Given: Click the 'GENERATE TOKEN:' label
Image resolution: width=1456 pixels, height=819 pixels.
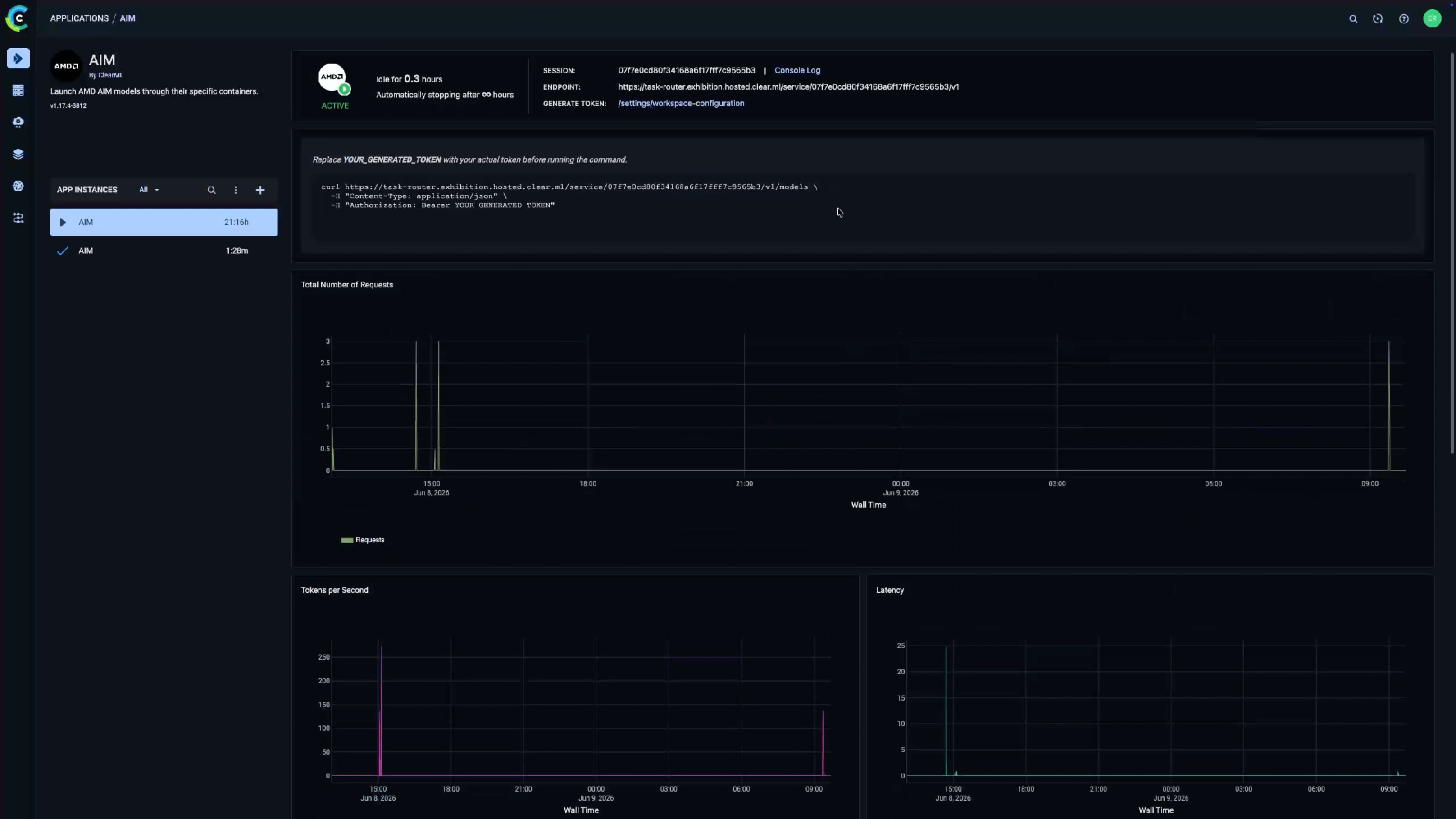Looking at the screenshot, I should point(575,103).
